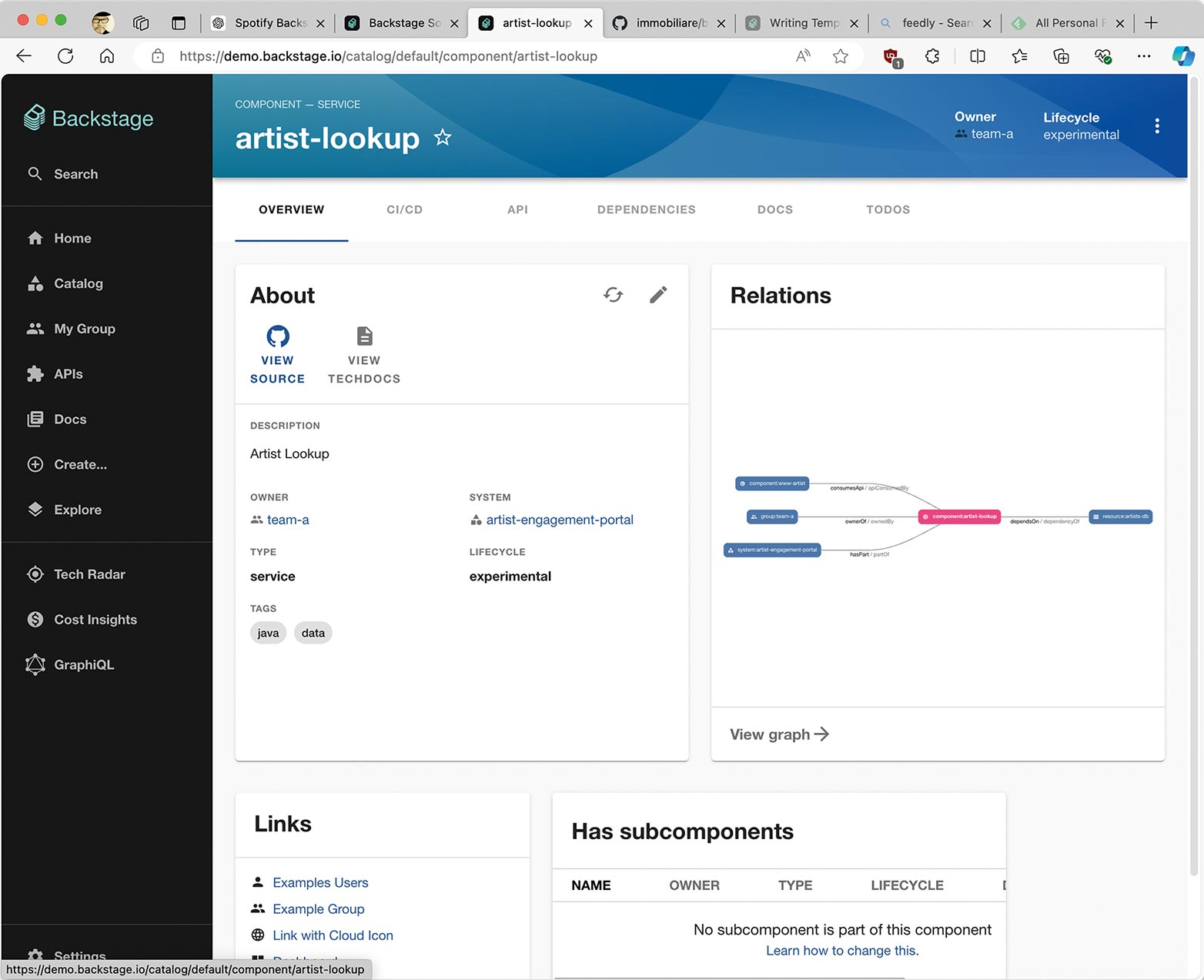
Task: Open My Group in sidebar
Action: click(71, 329)
